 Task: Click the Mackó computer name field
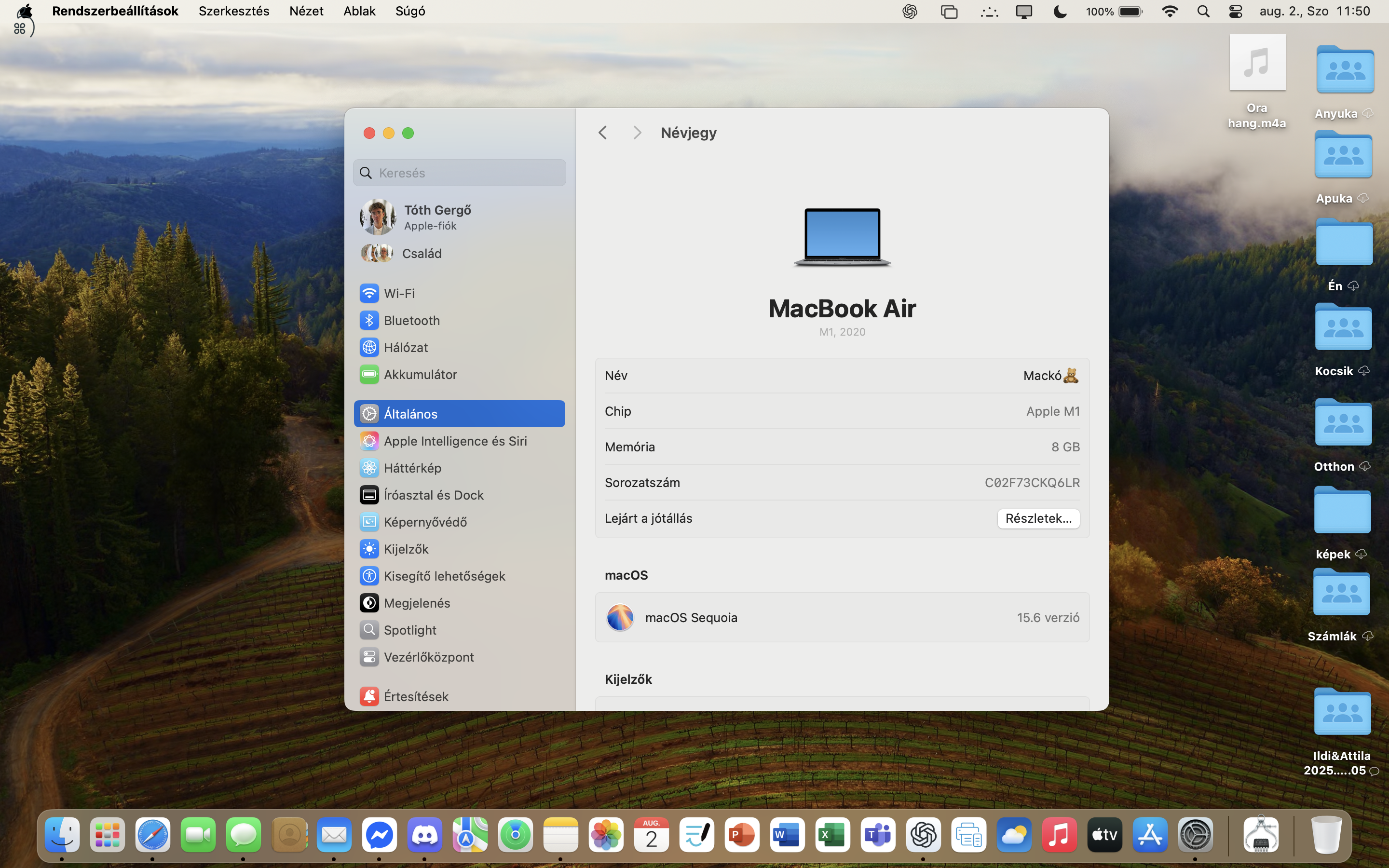(x=1050, y=376)
